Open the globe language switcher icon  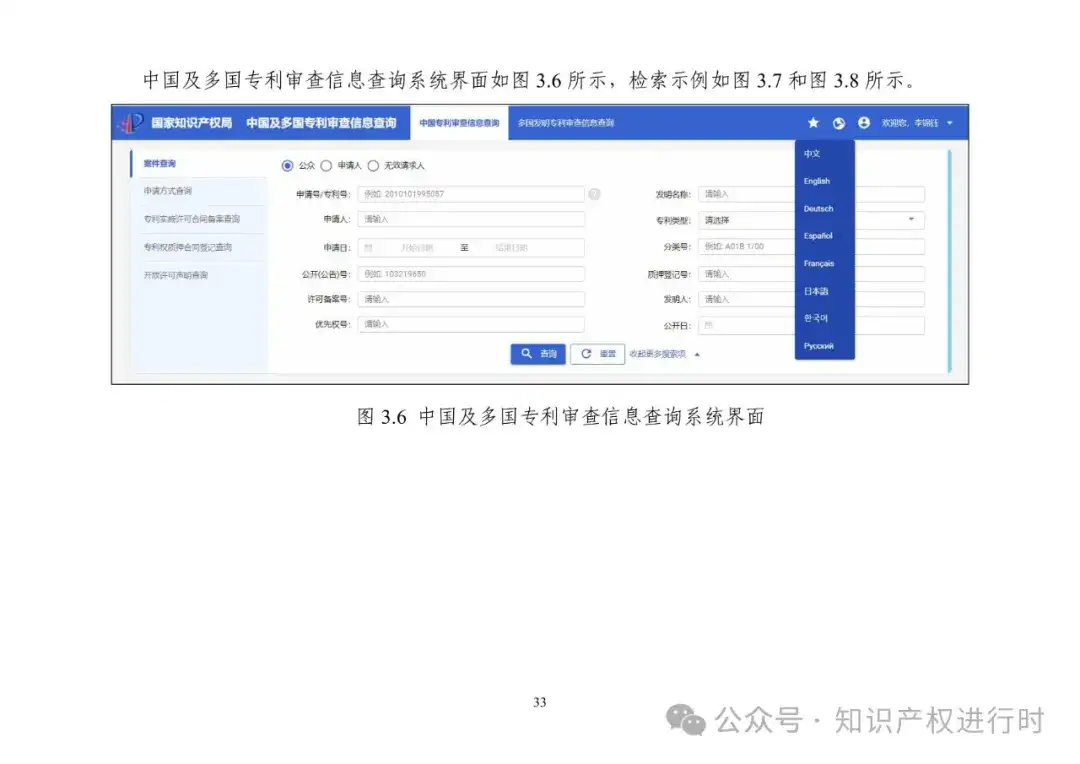838,123
